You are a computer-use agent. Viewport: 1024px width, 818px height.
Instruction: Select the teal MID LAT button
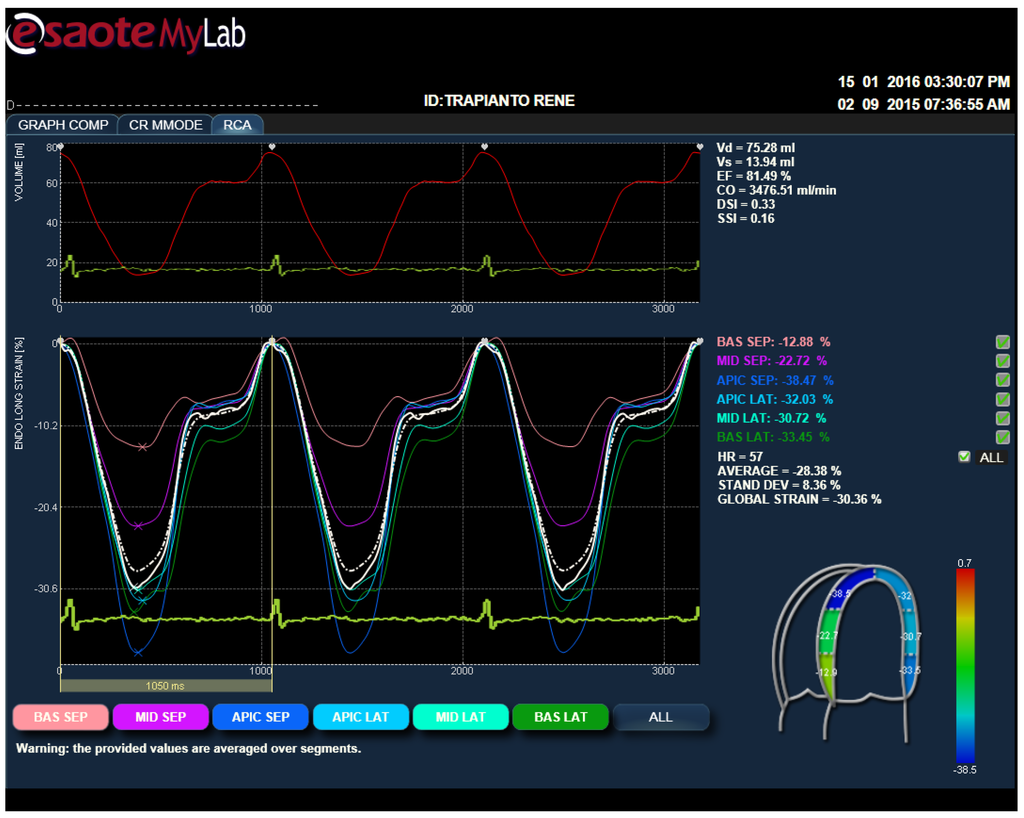(460, 717)
